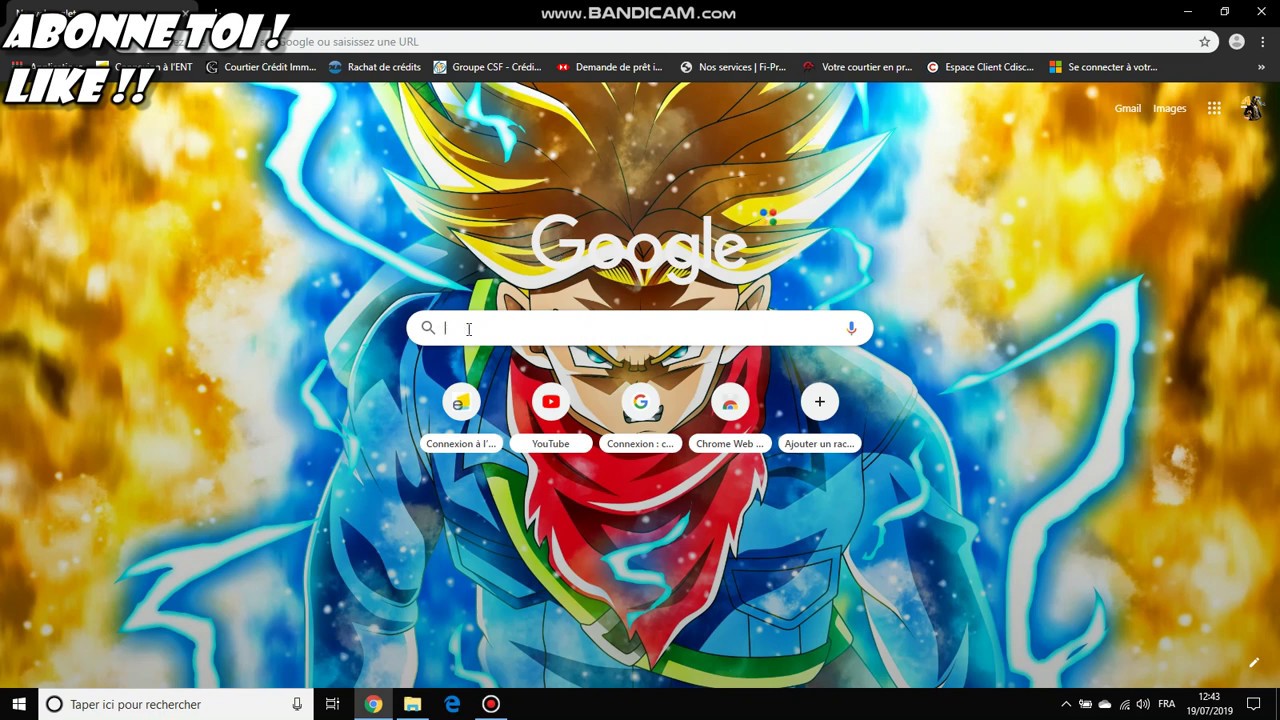Open the battery status tray icon
This screenshot has width=1280, height=720.
[1085, 704]
